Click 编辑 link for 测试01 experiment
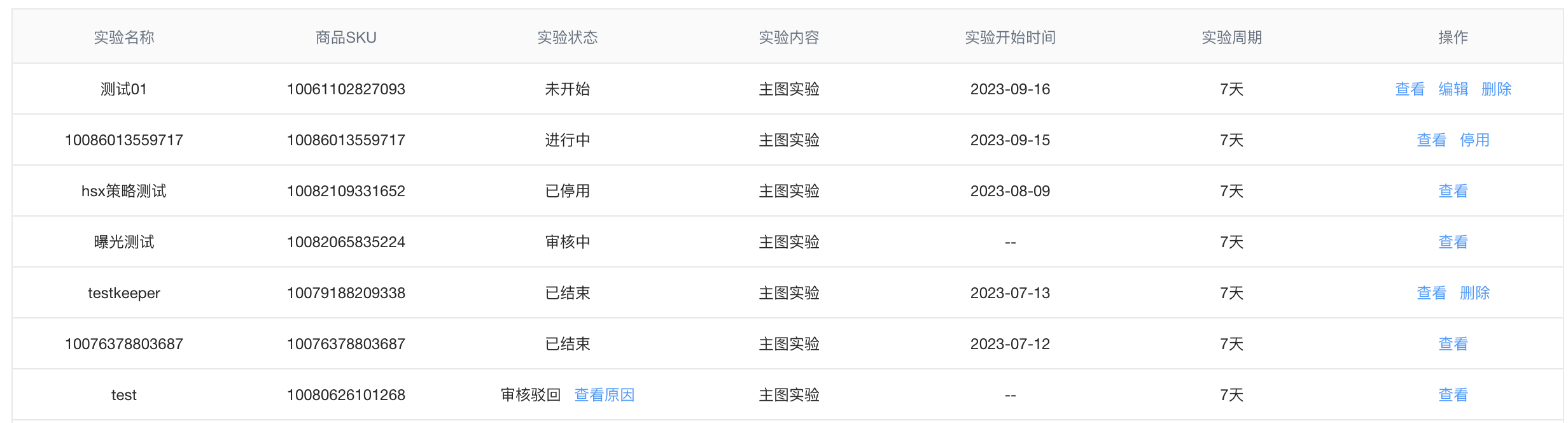 click(x=1453, y=89)
